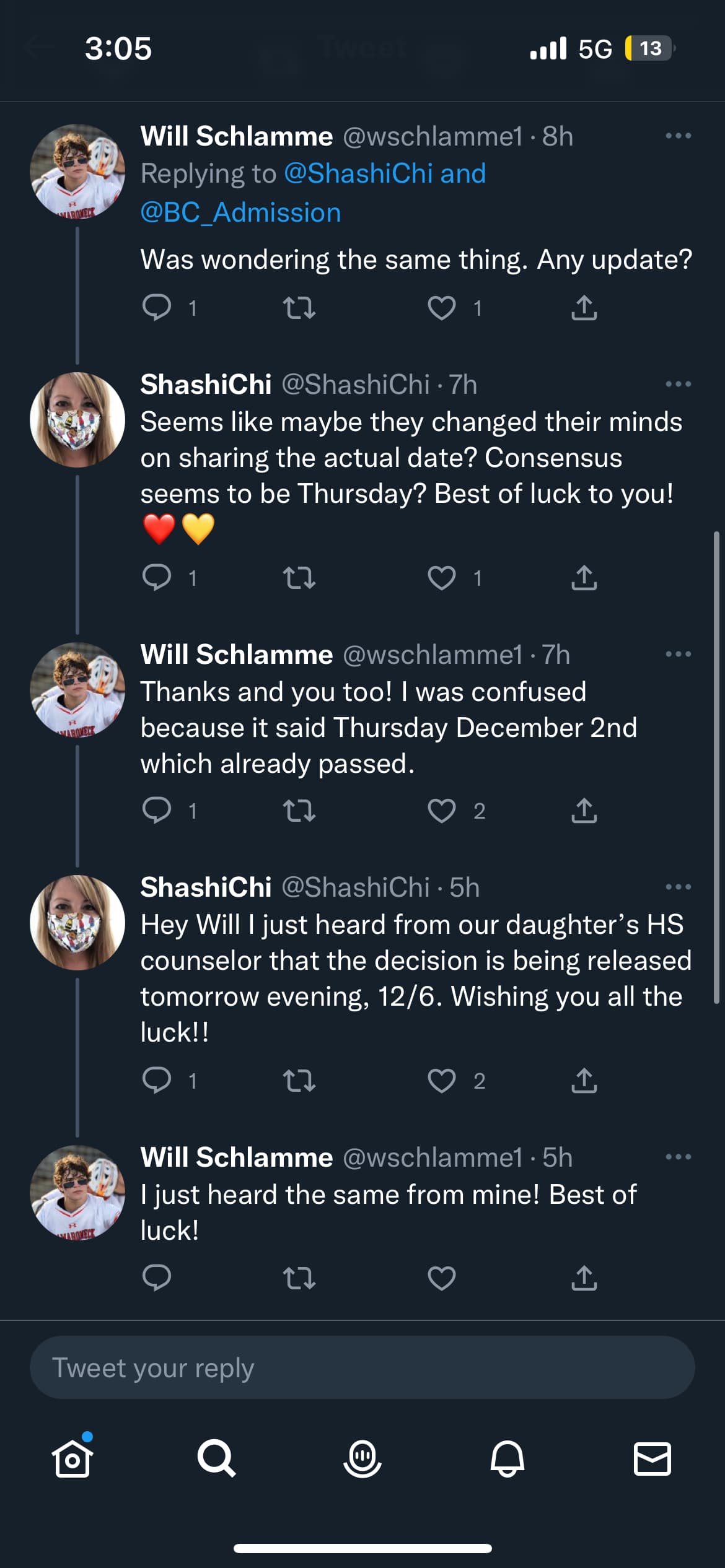Open more options on 'Any update?' tweet
The height and width of the screenshot is (1568, 725).
[x=678, y=136]
